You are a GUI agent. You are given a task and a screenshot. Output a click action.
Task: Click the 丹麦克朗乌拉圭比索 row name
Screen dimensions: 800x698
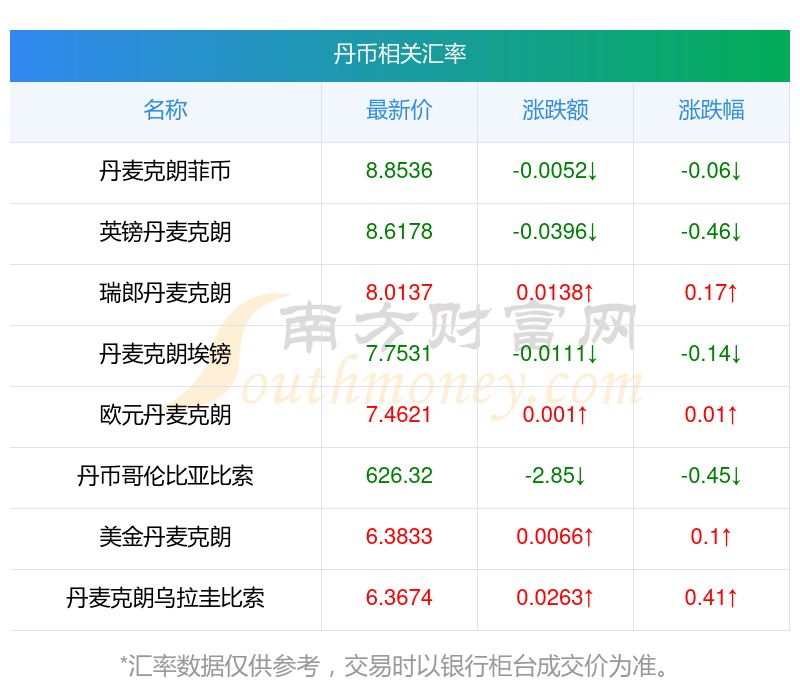165,597
